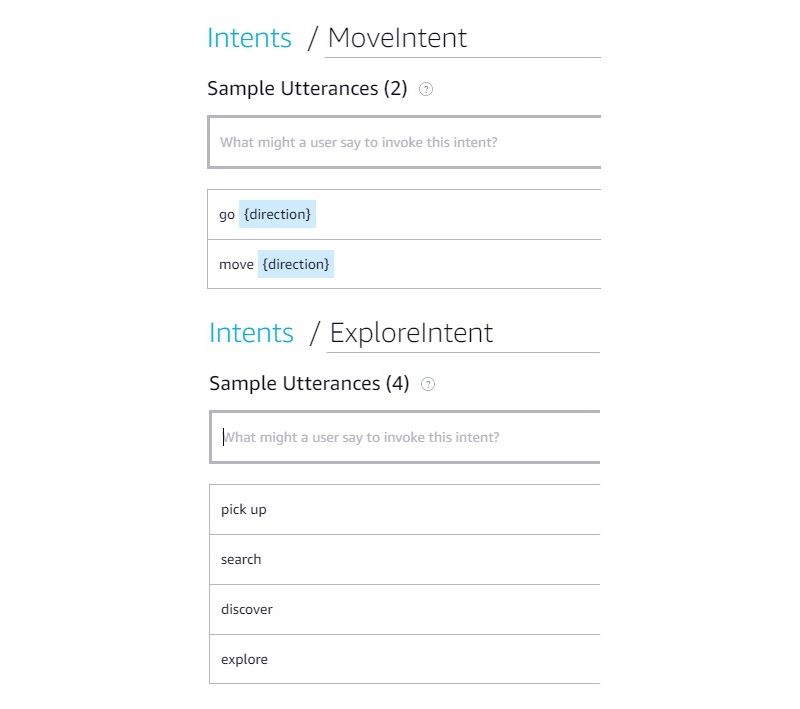Select the {direction} slot in the go utterance
800x709 pixels.
(x=278, y=214)
